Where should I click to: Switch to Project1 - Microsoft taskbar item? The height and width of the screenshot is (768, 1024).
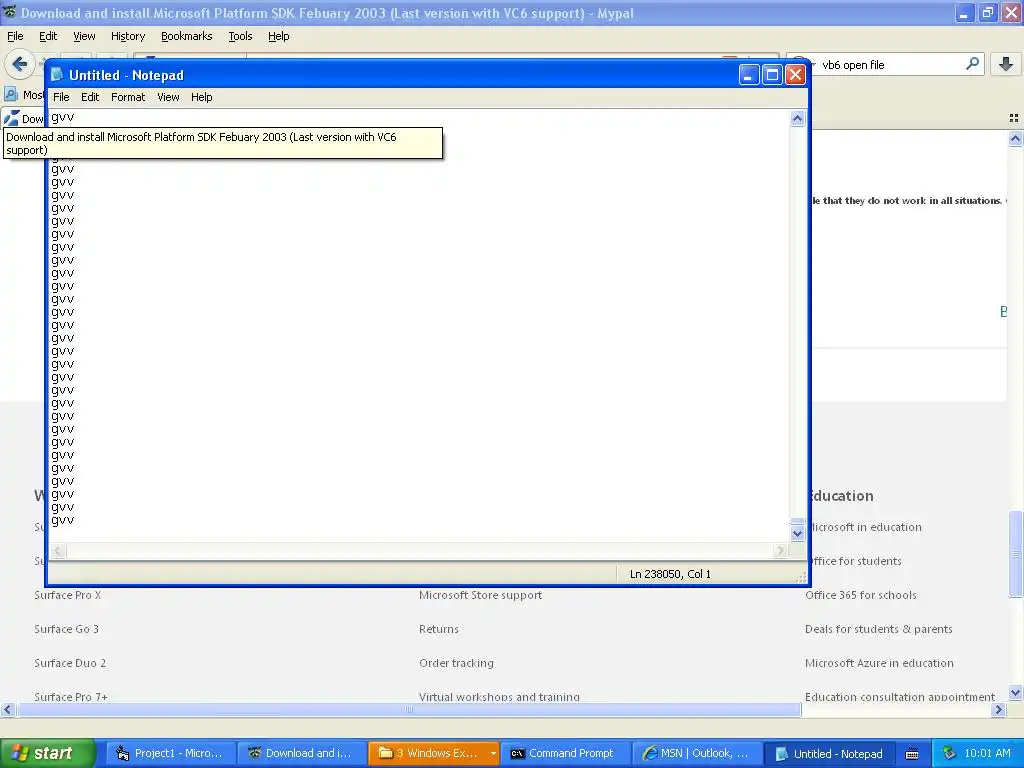click(169, 753)
